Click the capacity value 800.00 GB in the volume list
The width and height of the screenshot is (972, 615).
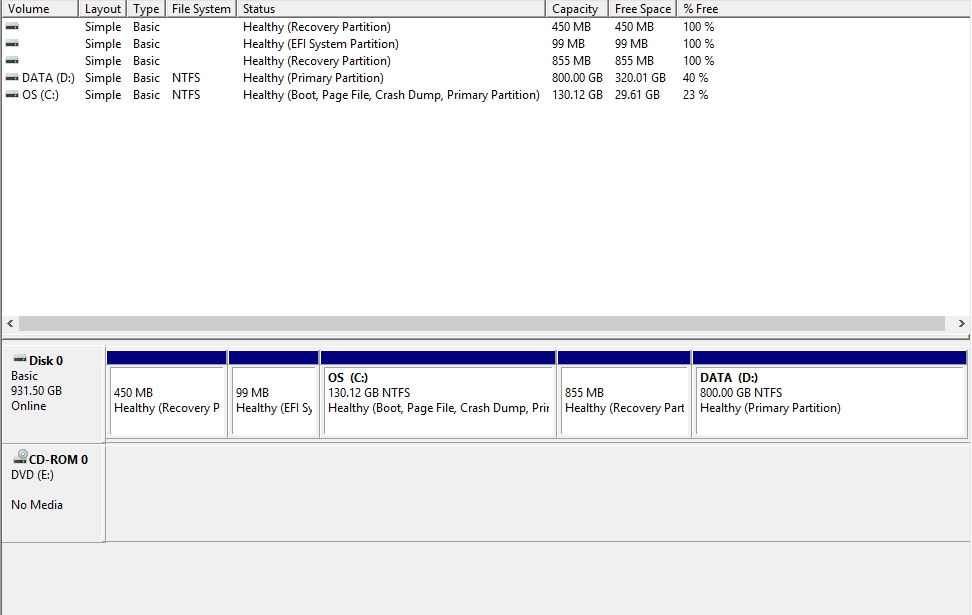click(577, 77)
